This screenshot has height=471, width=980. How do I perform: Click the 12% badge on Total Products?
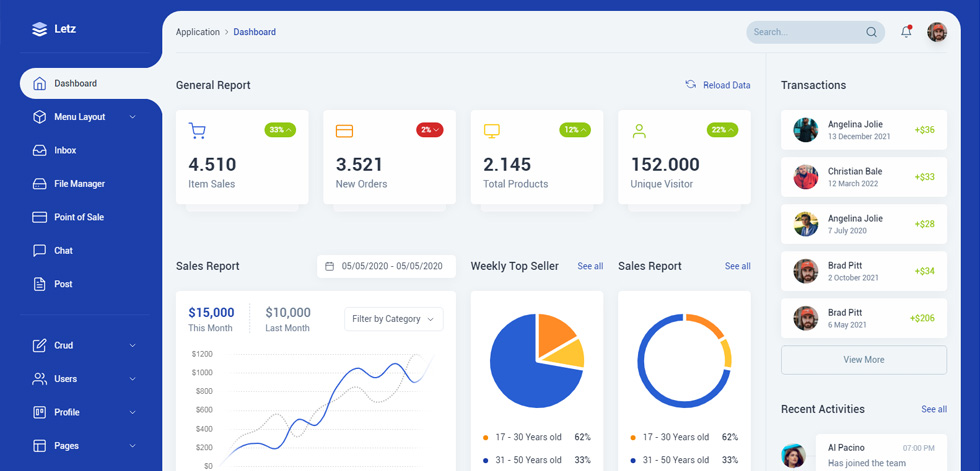click(575, 130)
